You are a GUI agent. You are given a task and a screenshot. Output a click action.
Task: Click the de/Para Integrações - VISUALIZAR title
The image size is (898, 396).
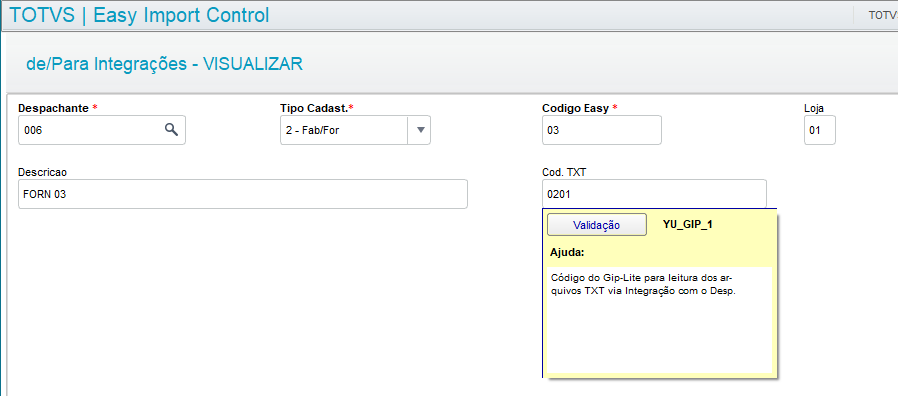(164, 64)
